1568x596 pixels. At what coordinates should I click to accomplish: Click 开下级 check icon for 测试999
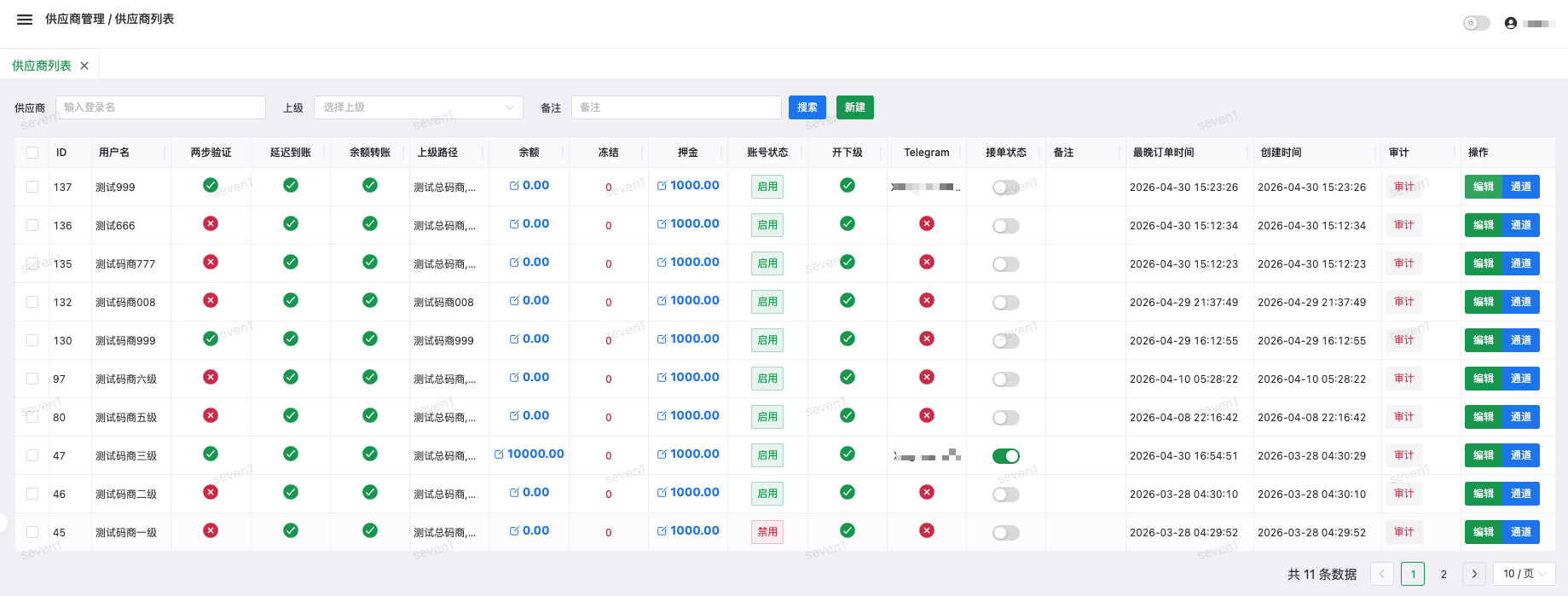pyautogui.click(x=848, y=185)
